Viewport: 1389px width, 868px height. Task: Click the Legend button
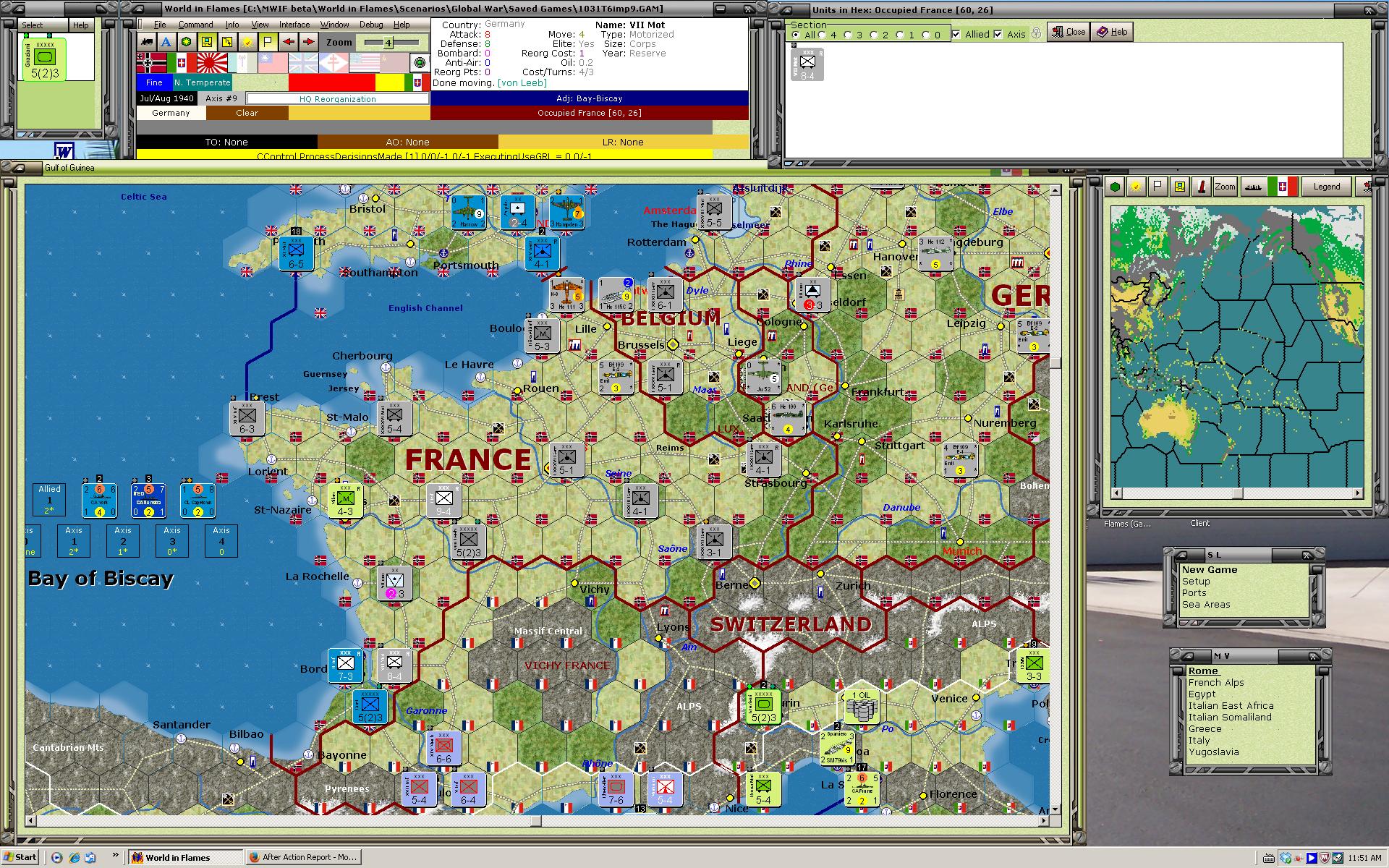(x=1326, y=187)
